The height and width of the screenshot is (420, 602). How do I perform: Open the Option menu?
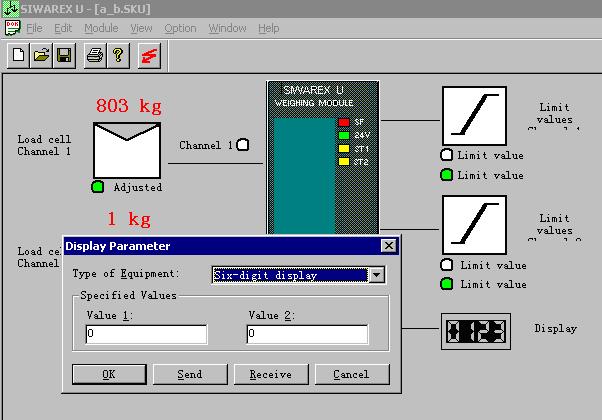[x=180, y=28]
